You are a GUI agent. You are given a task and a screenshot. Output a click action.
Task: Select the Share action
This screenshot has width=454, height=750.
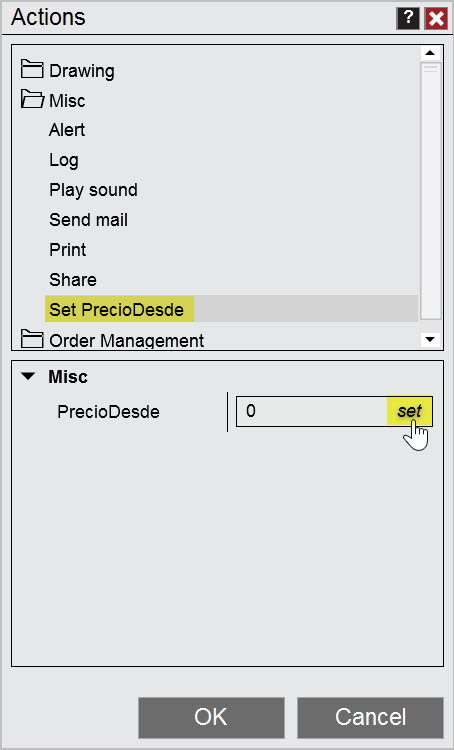pyautogui.click(x=73, y=279)
